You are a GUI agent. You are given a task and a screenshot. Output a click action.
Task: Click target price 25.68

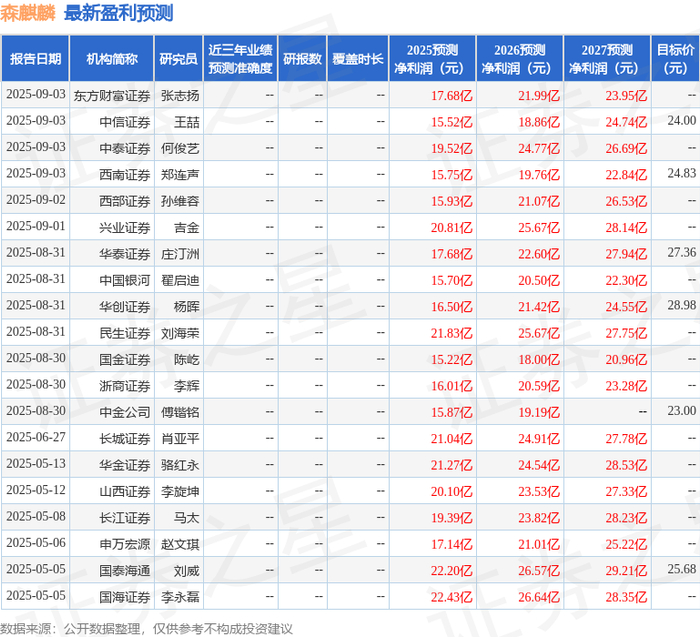pyautogui.click(x=682, y=569)
